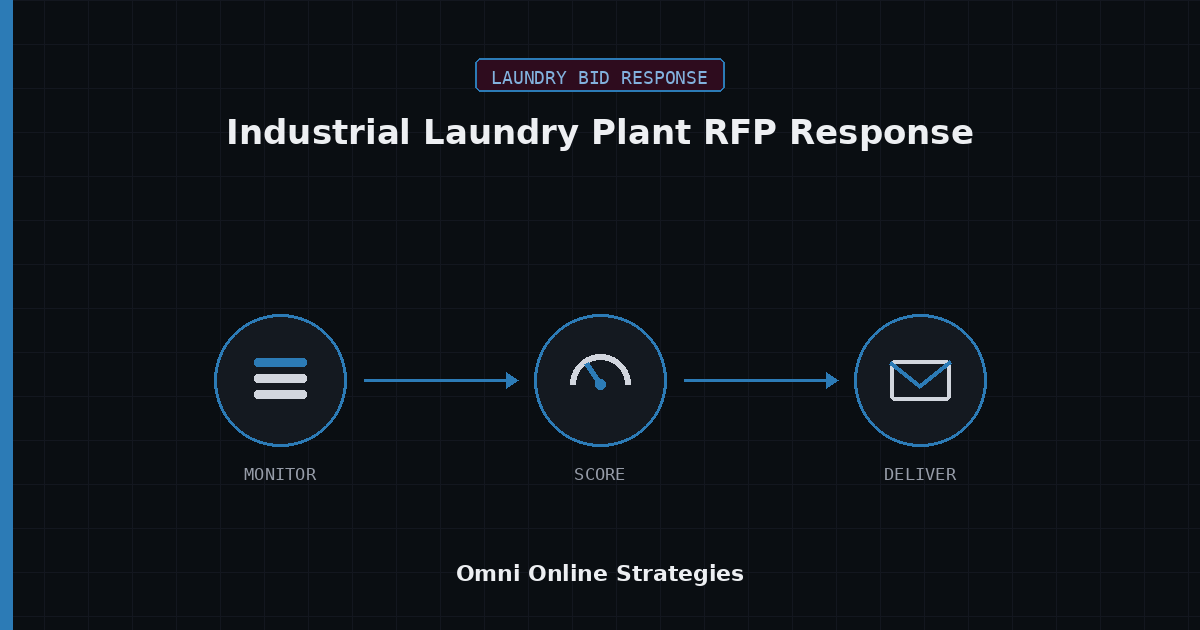
Task: Click the Deliver envelope icon
Action: pyautogui.click(x=920, y=380)
